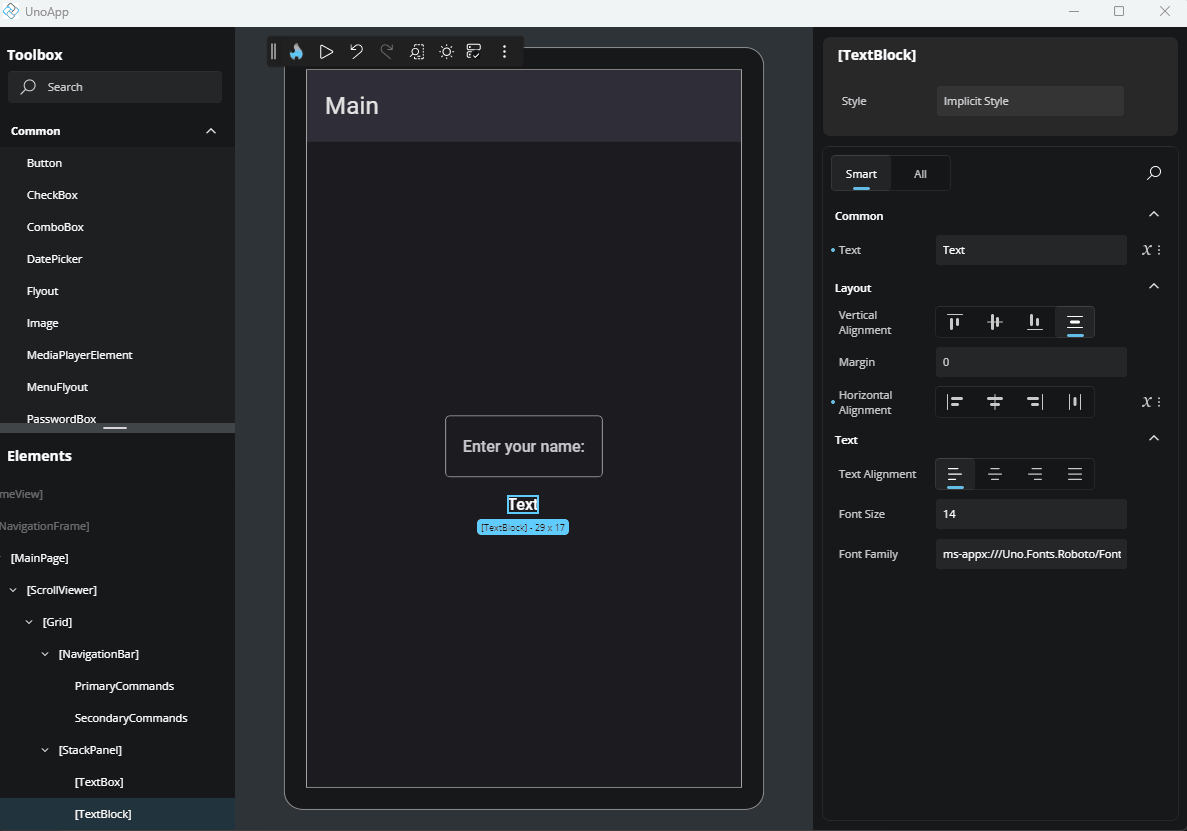Click the Undo arrow icon
This screenshot has width=1187, height=831.
[x=356, y=51]
